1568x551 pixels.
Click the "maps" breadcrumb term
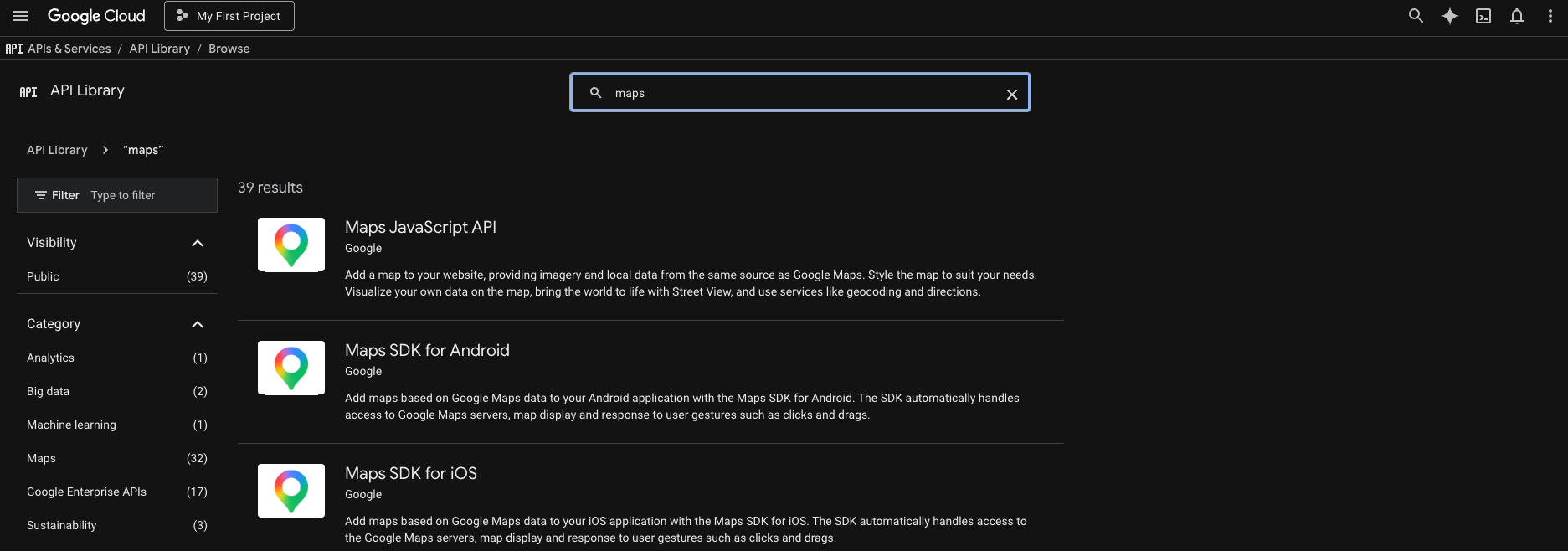click(x=143, y=150)
